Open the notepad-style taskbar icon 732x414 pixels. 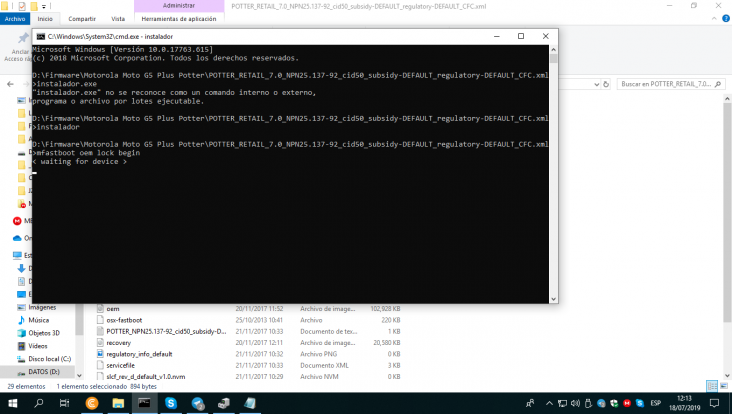click(x=250, y=403)
